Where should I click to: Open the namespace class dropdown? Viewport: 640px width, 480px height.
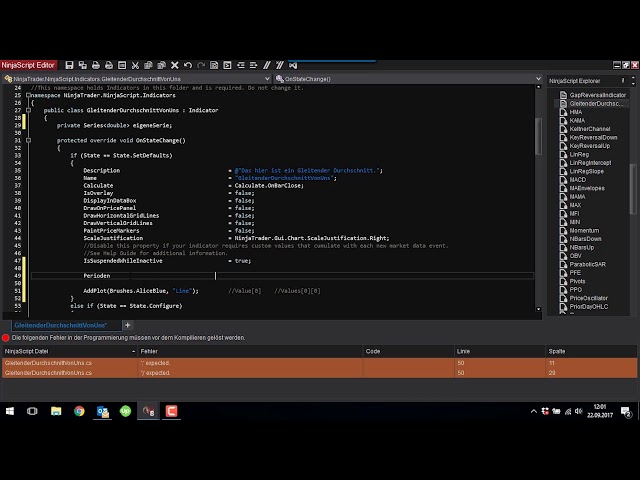(x=140, y=78)
